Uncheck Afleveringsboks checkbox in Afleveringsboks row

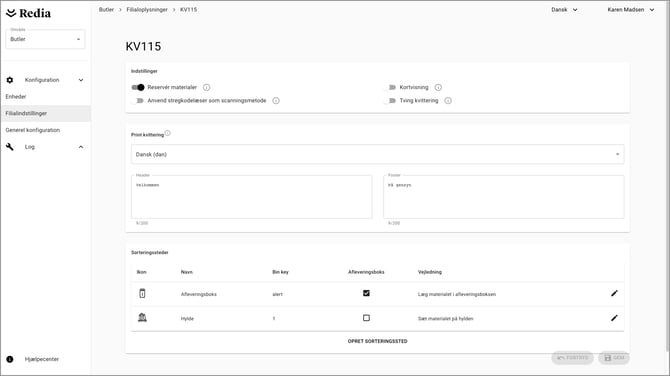(x=366, y=294)
